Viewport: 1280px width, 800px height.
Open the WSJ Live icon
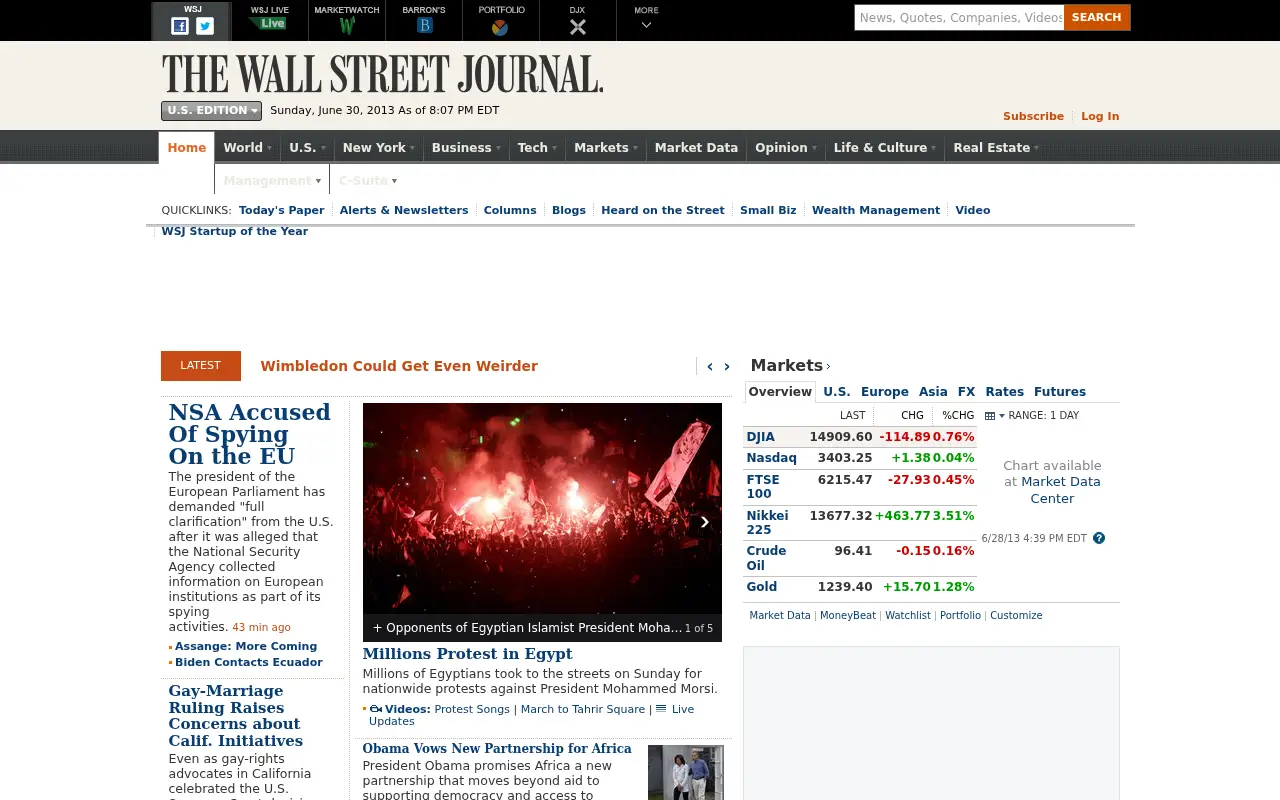(268, 23)
